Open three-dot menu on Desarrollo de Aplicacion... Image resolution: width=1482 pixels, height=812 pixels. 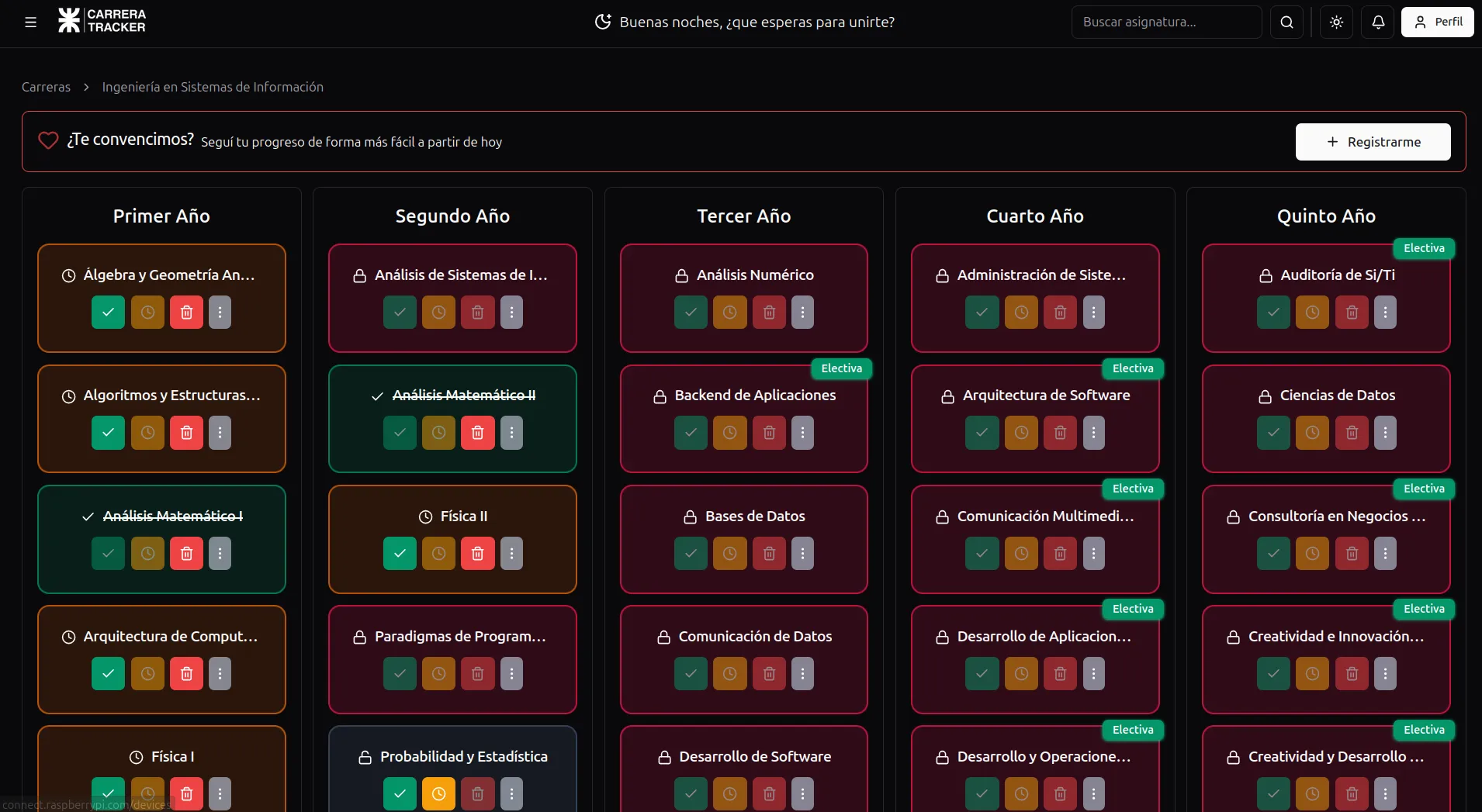[x=1093, y=674]
